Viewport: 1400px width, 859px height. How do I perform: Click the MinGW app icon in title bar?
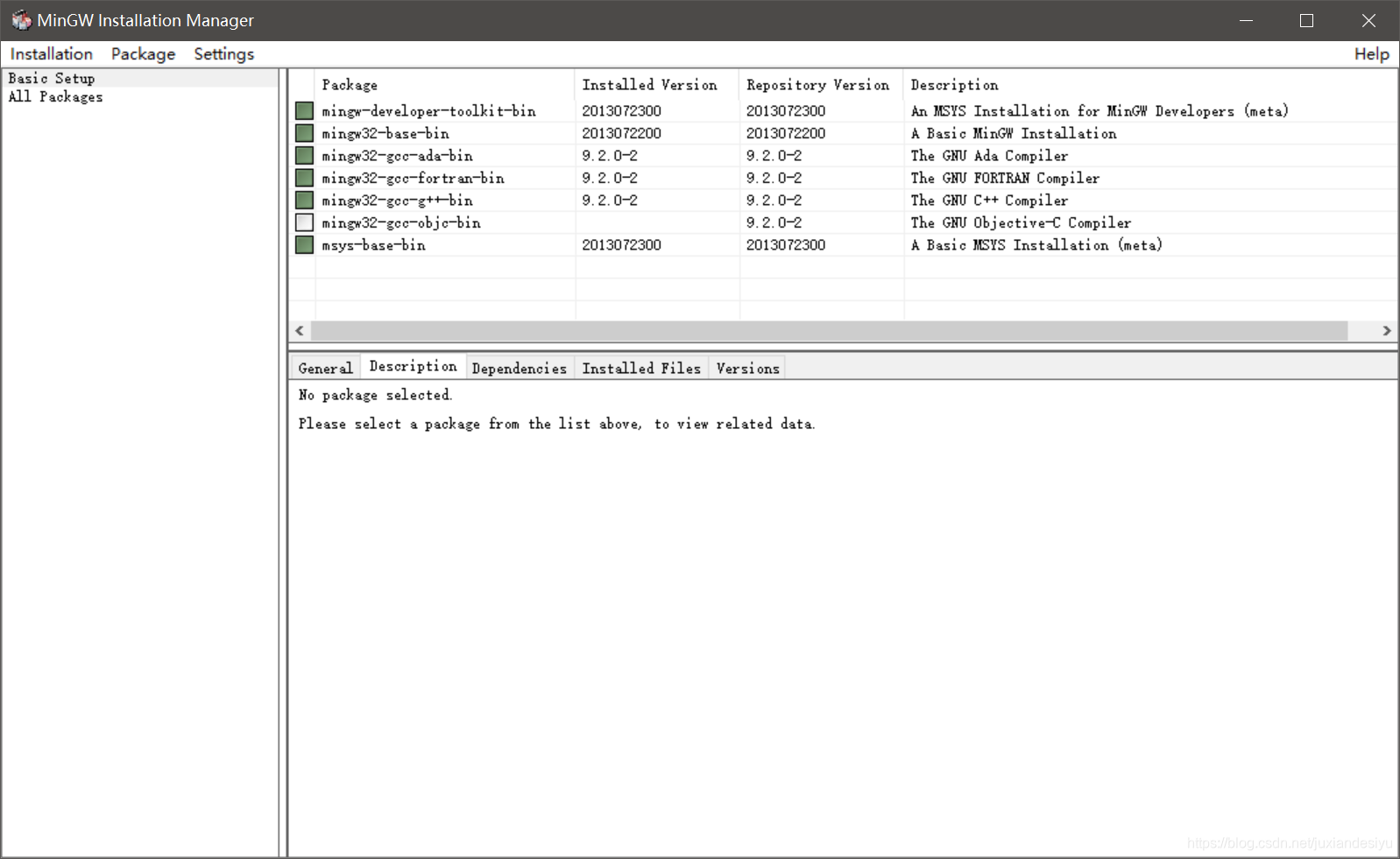point(21,20)
